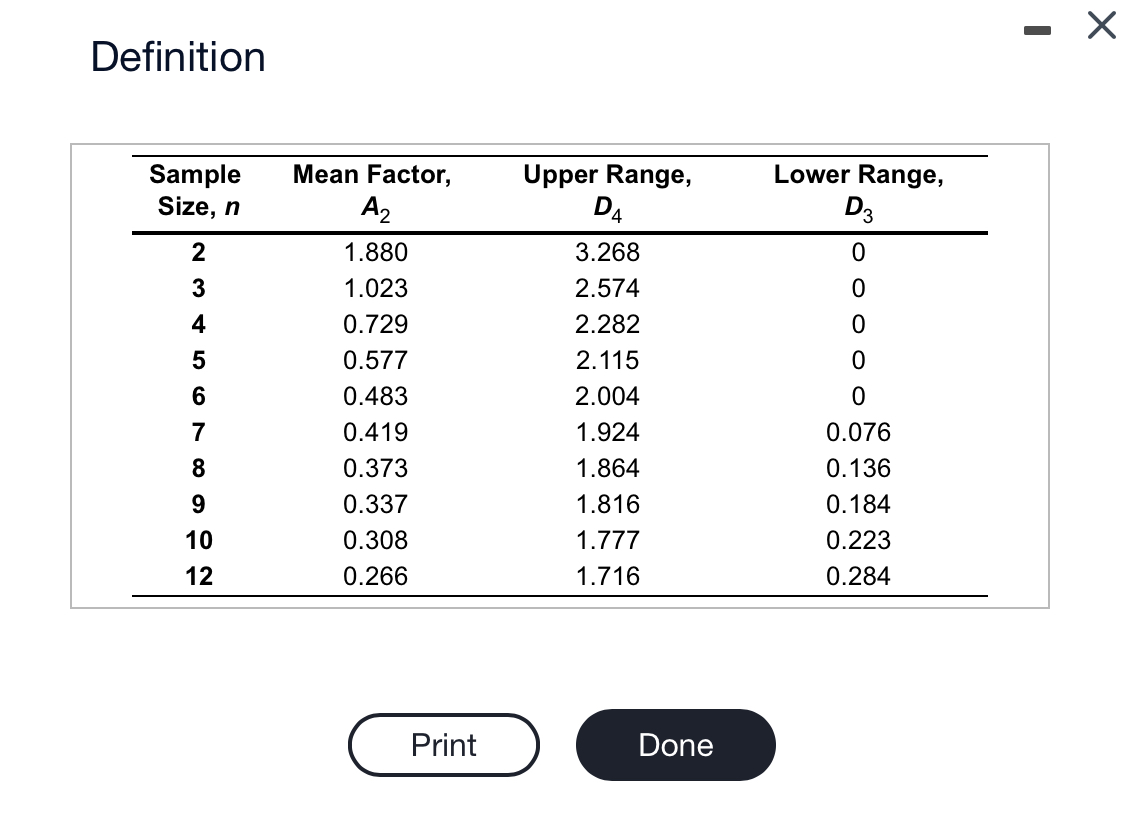The height and width of the screenshot is (832, 1131).
Task: Close the Definition dialog with the X
Action: tap(1101, 26)
